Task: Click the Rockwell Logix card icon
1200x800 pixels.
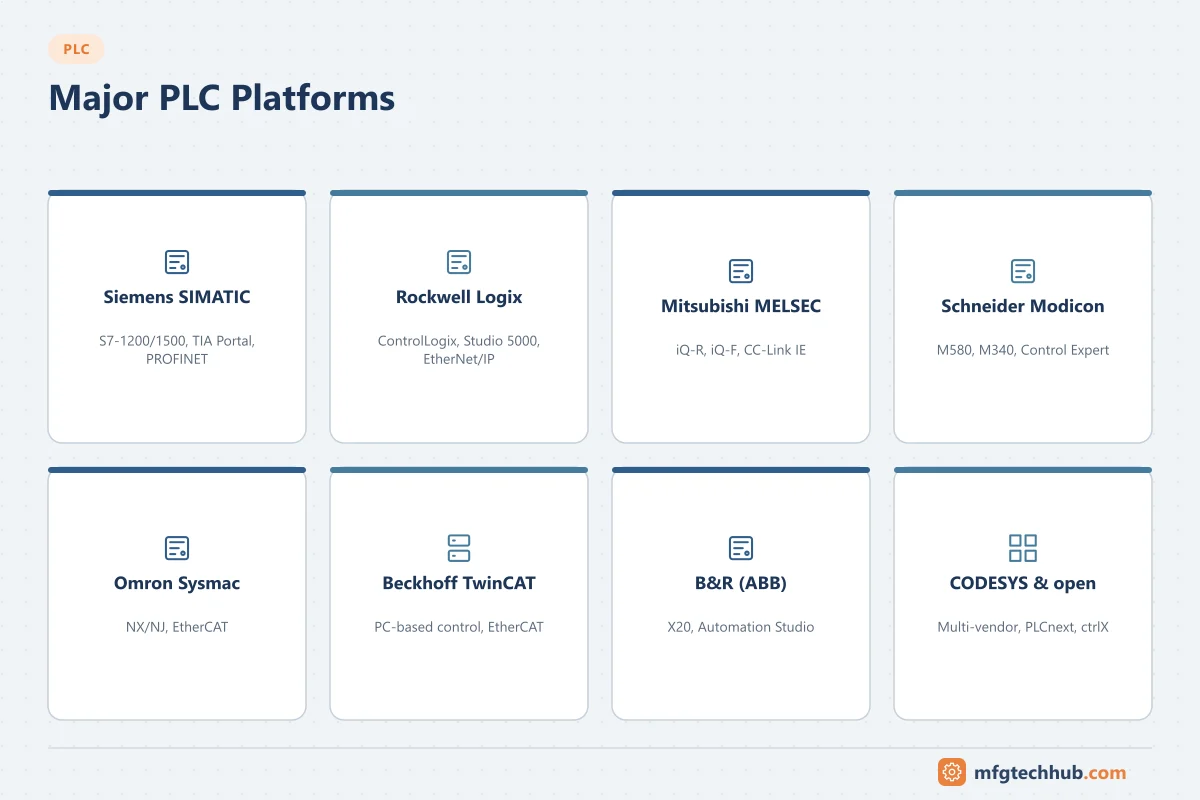Action: tap(459, 262)
